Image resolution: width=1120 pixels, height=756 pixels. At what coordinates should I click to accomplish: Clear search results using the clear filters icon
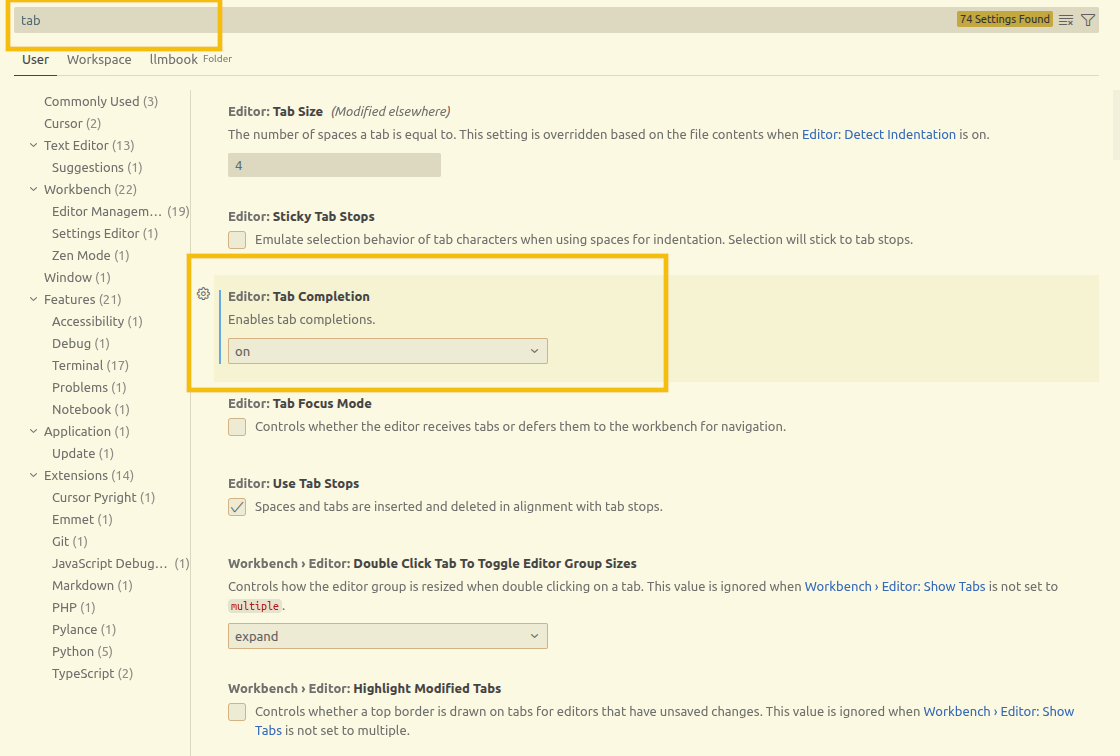click(1065, 19)
